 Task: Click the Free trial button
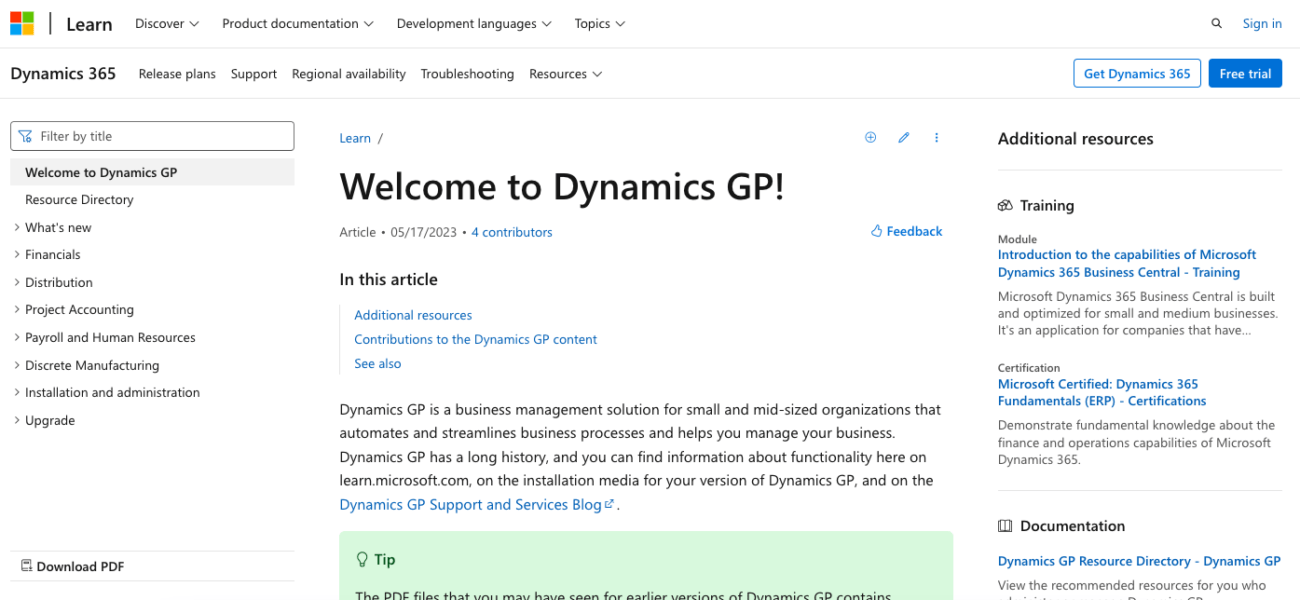coord(1245,74)
